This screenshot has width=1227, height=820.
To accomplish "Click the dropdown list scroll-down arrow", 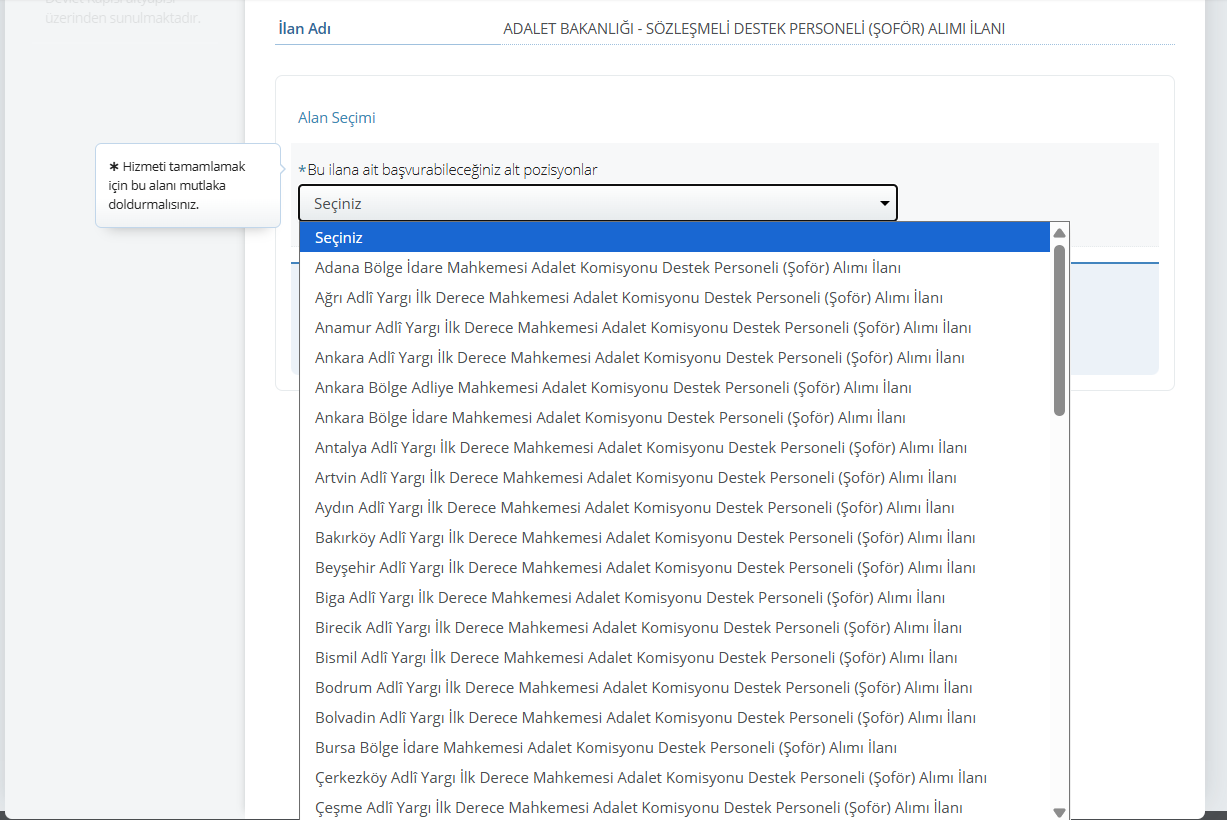I will [1060, 812].
